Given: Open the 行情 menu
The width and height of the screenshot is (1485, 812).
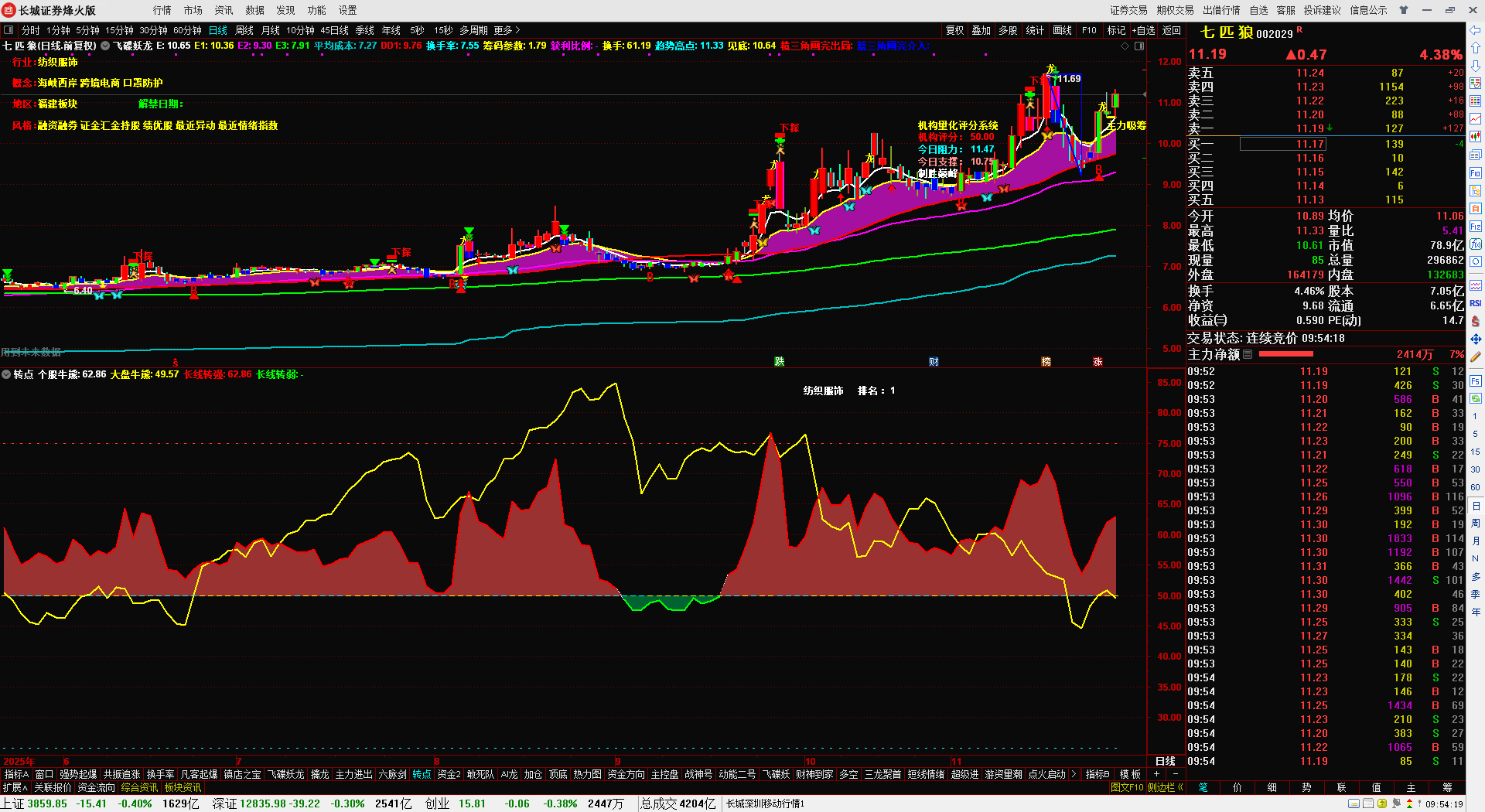Looking at the screenshot, I should pos(162,10).
